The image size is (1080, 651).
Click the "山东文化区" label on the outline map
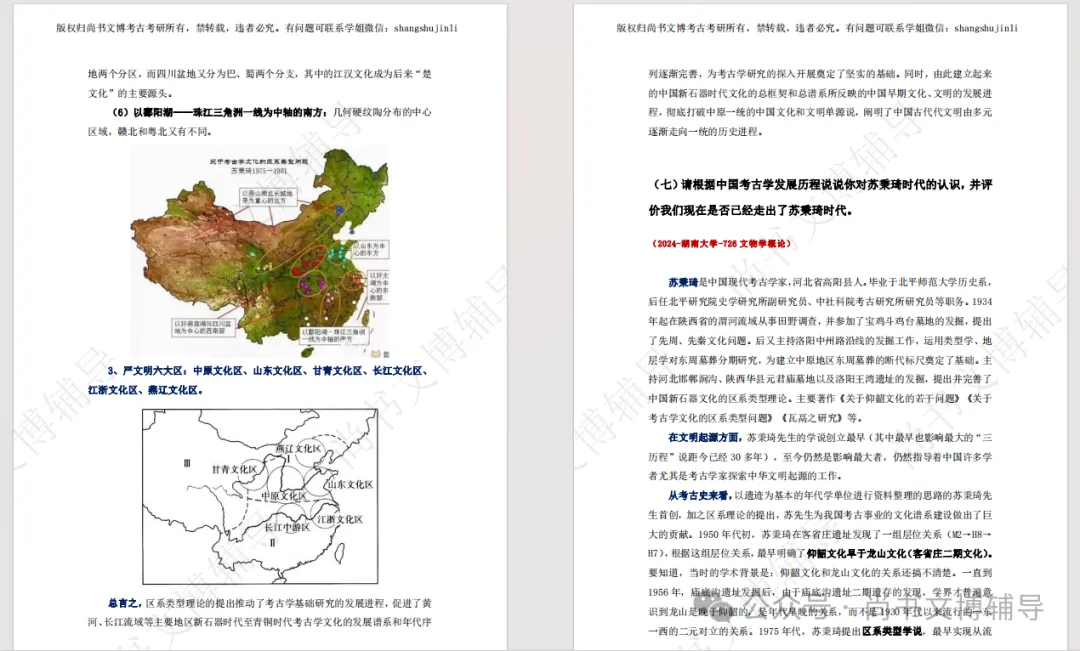click(350, 484)
